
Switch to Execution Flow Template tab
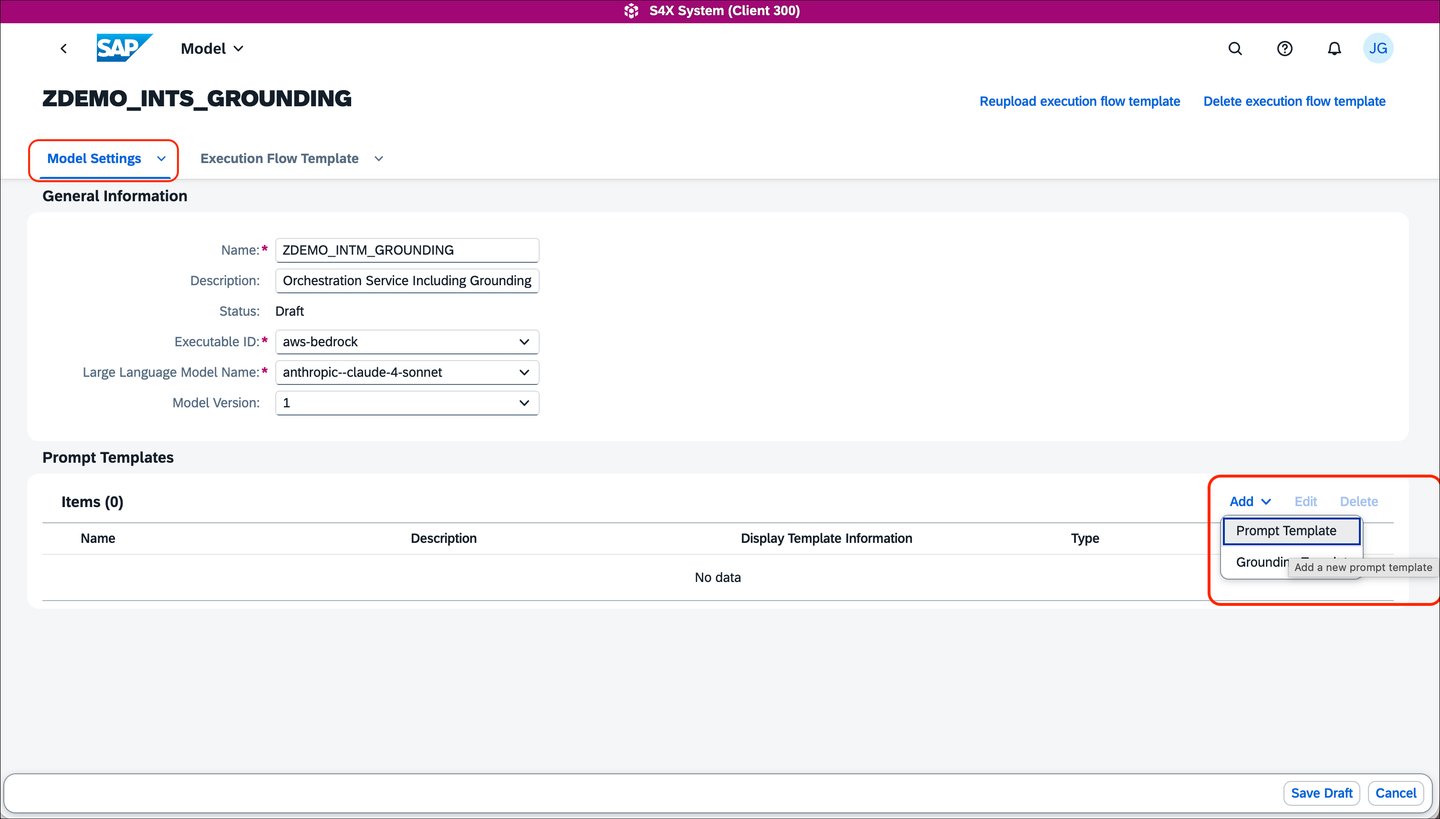(279, 158)
